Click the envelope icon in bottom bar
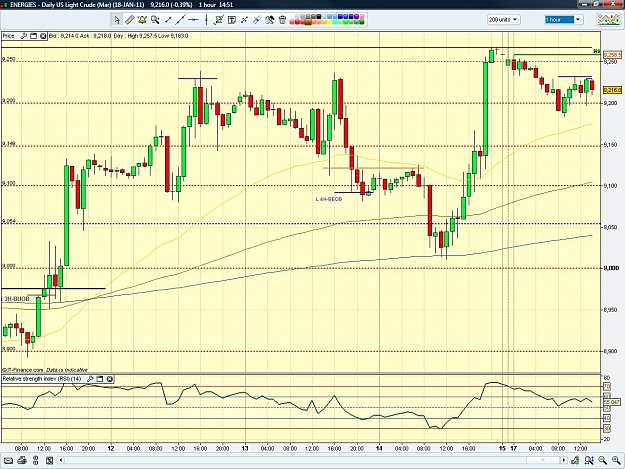 [8, 461]
